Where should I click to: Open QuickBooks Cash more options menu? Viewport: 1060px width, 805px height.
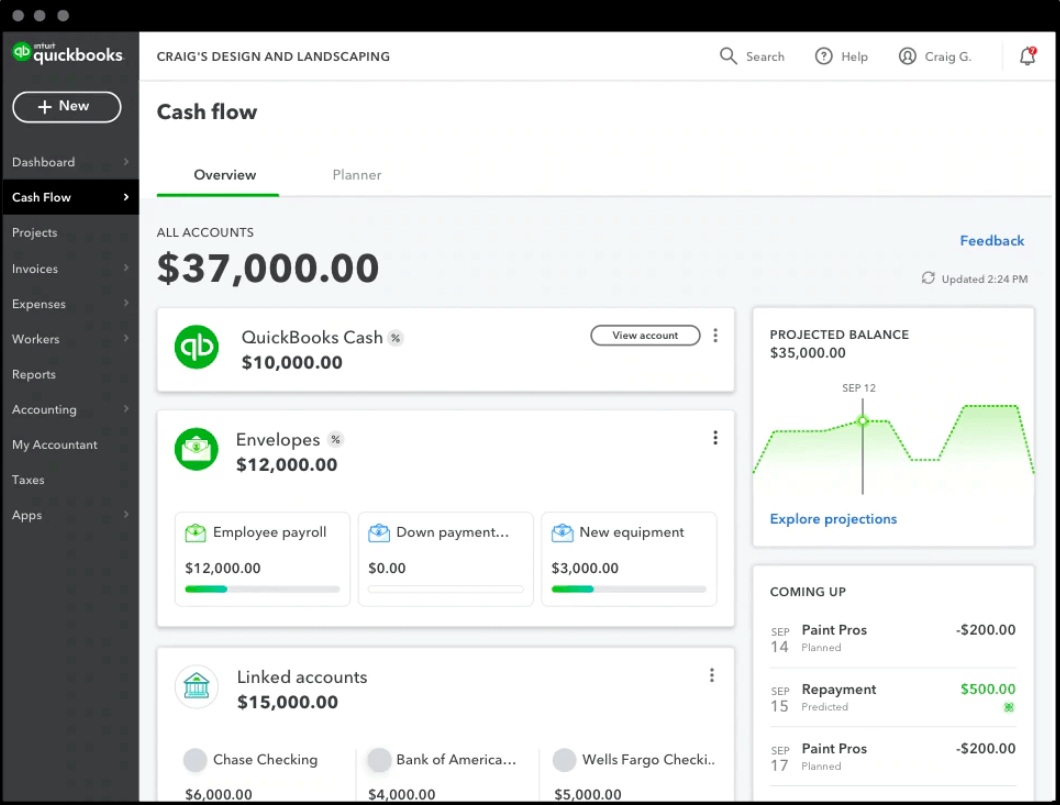click(715, 335)
